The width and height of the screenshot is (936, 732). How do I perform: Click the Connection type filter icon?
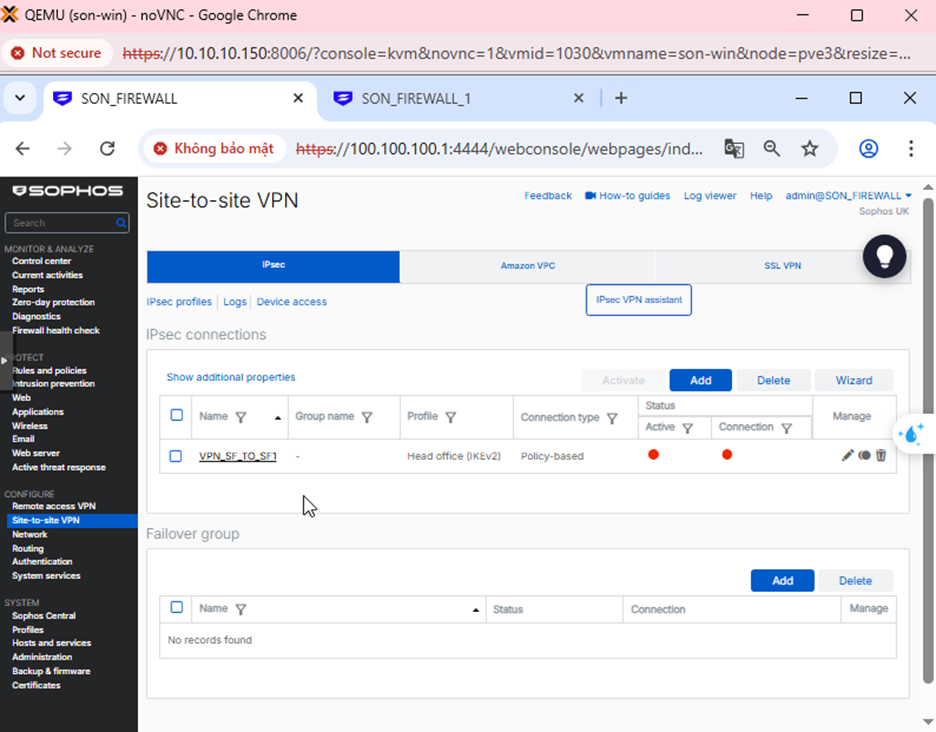tap(612, 418)
